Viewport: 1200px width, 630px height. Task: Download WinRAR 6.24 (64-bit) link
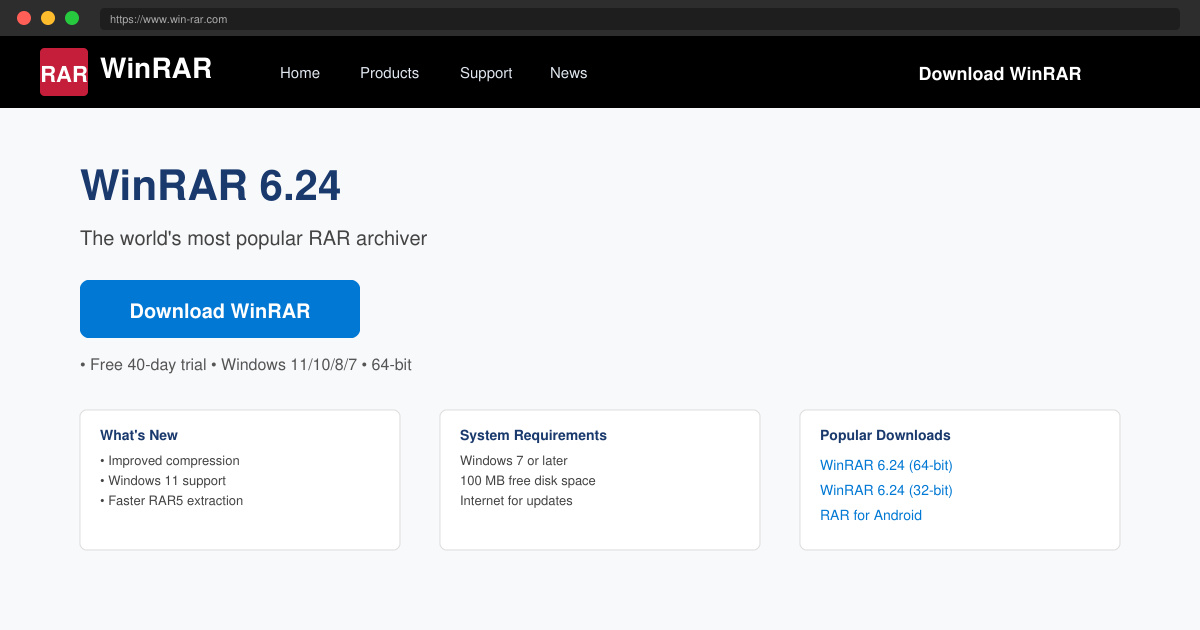coord(886,465)
